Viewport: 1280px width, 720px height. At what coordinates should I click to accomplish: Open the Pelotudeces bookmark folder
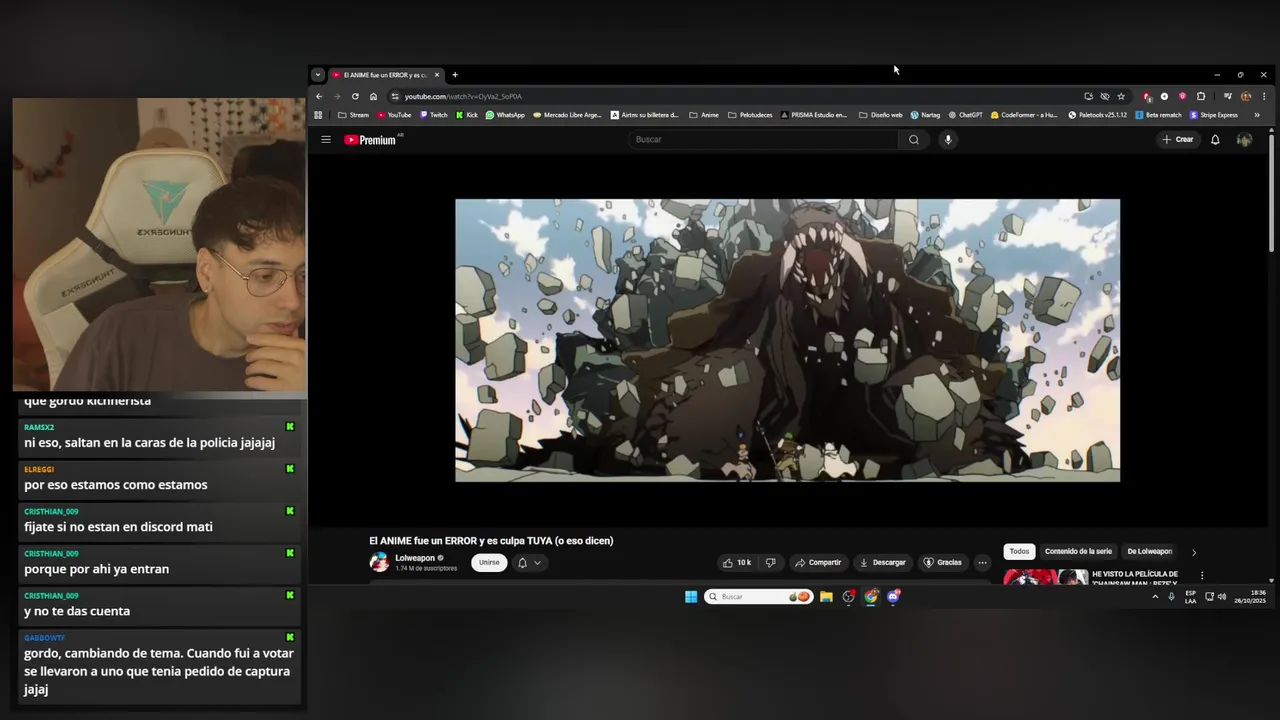click(750, 115)
